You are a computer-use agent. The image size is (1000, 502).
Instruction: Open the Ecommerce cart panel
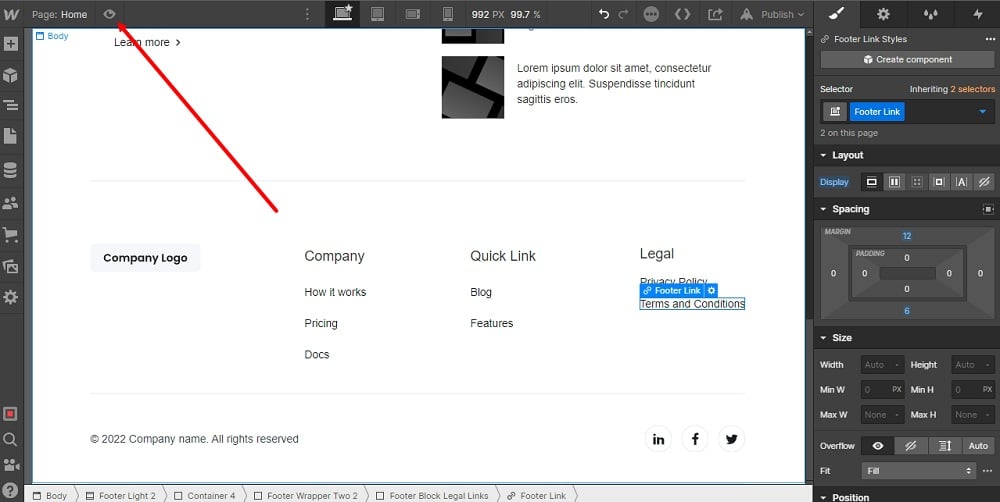coord(11,234)
